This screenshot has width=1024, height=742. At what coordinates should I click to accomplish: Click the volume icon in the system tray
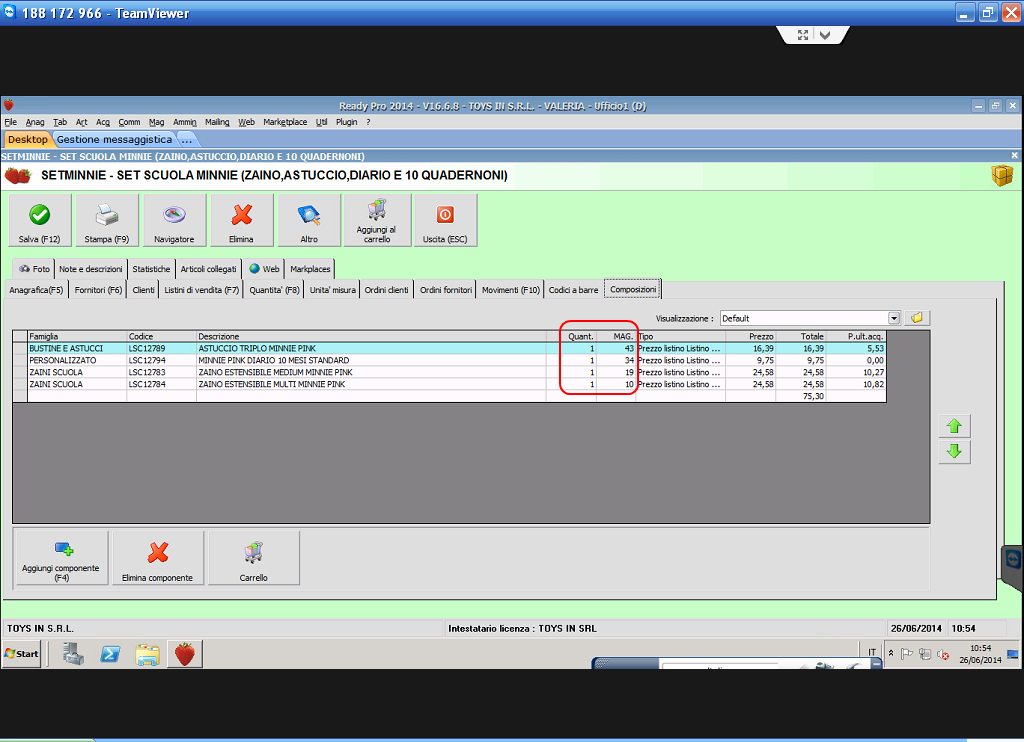[x=942, y=654]
